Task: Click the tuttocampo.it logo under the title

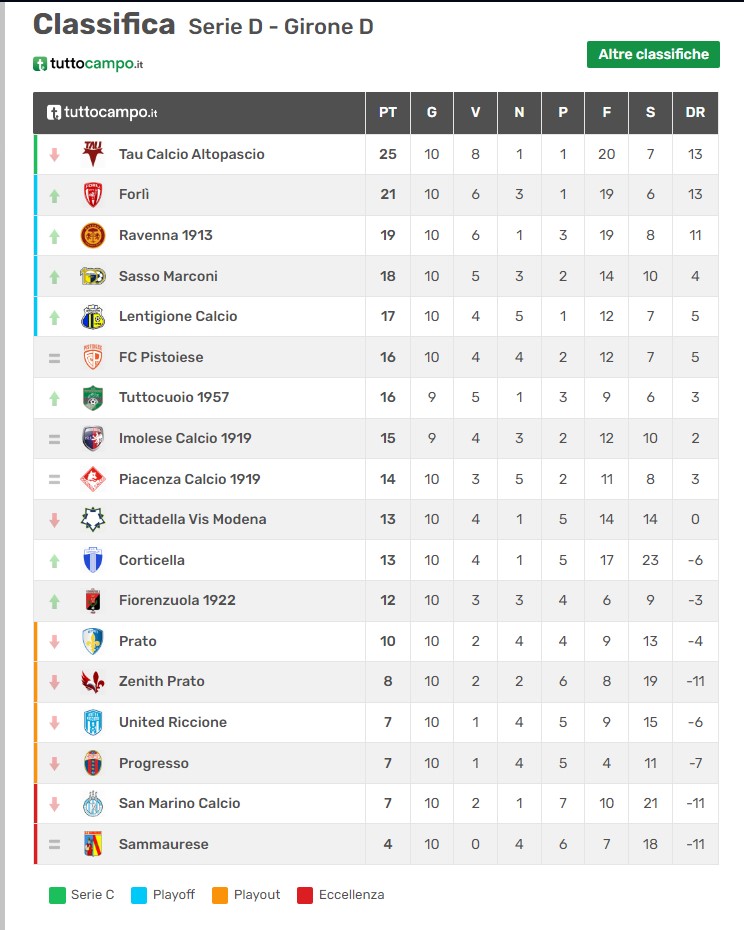Action: coord(88,63)
